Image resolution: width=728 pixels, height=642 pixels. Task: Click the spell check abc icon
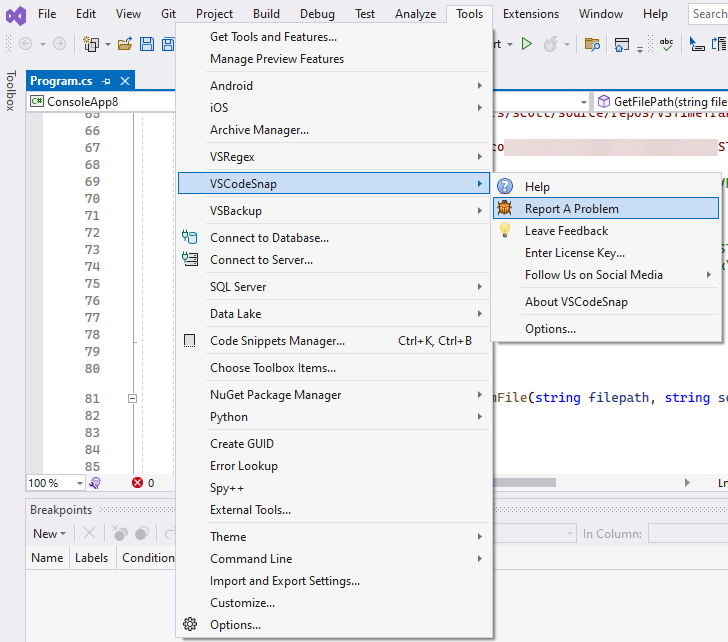coord(667,44)
